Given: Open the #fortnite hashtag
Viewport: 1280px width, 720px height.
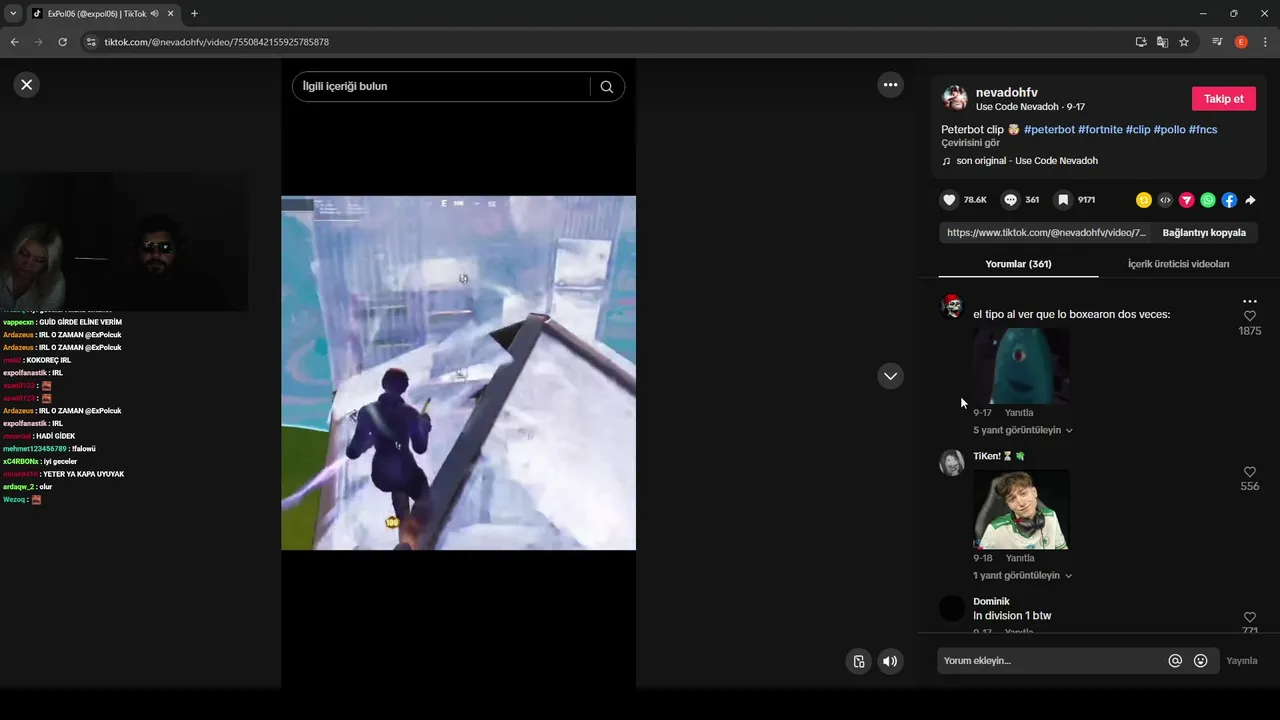Looking at the screenshot, I should (x=1100, y=130).
